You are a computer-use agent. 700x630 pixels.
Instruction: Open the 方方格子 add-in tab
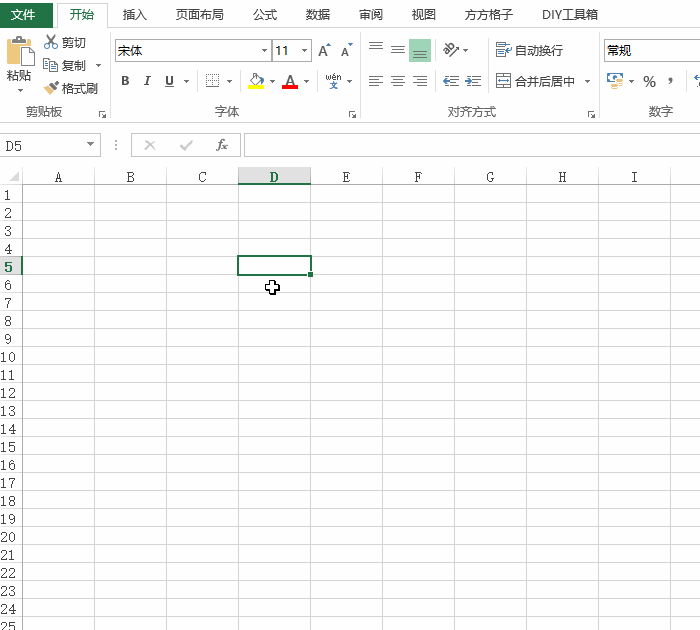pyautogui.click(x=488, y=15)
